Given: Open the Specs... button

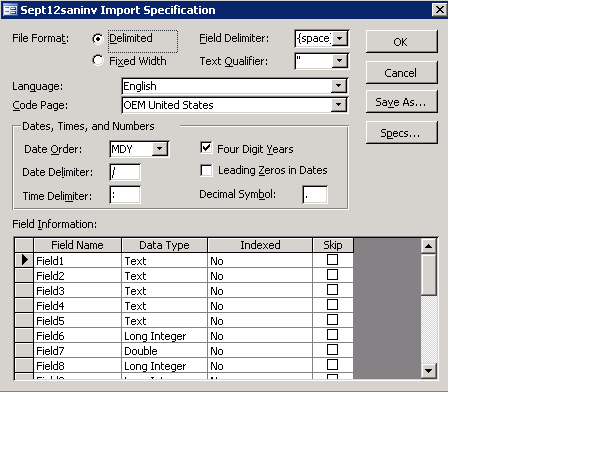Looking at the screenshot, I should (x=400, y=133).
